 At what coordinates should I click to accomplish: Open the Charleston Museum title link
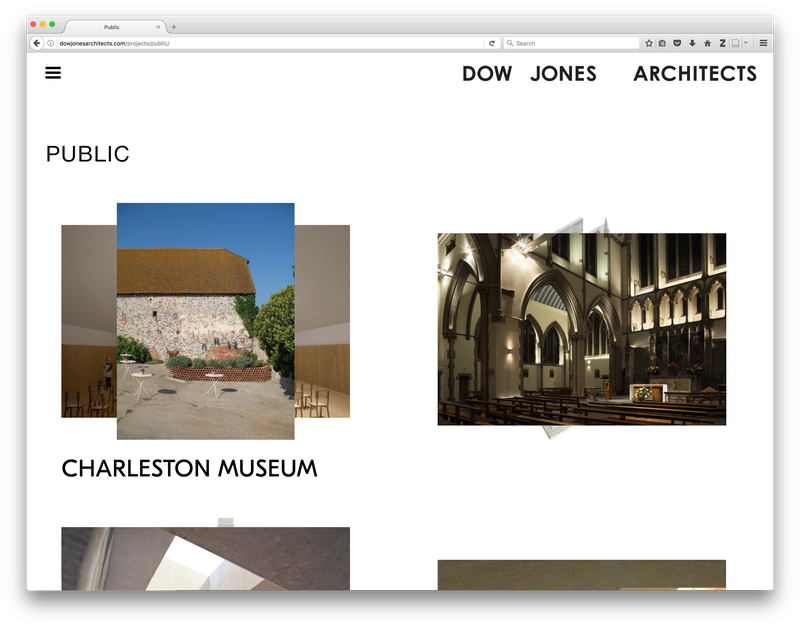coord(189,468)
